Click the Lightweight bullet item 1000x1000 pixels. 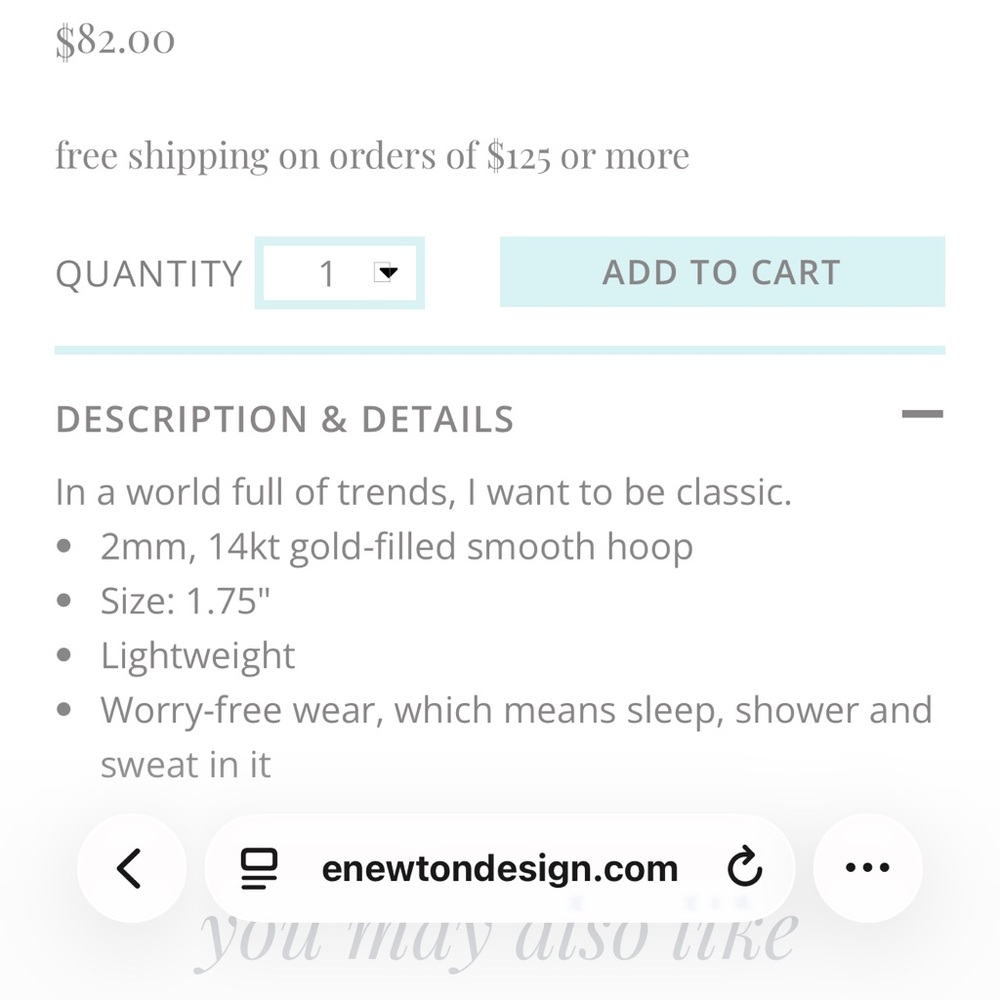[198, 656]
